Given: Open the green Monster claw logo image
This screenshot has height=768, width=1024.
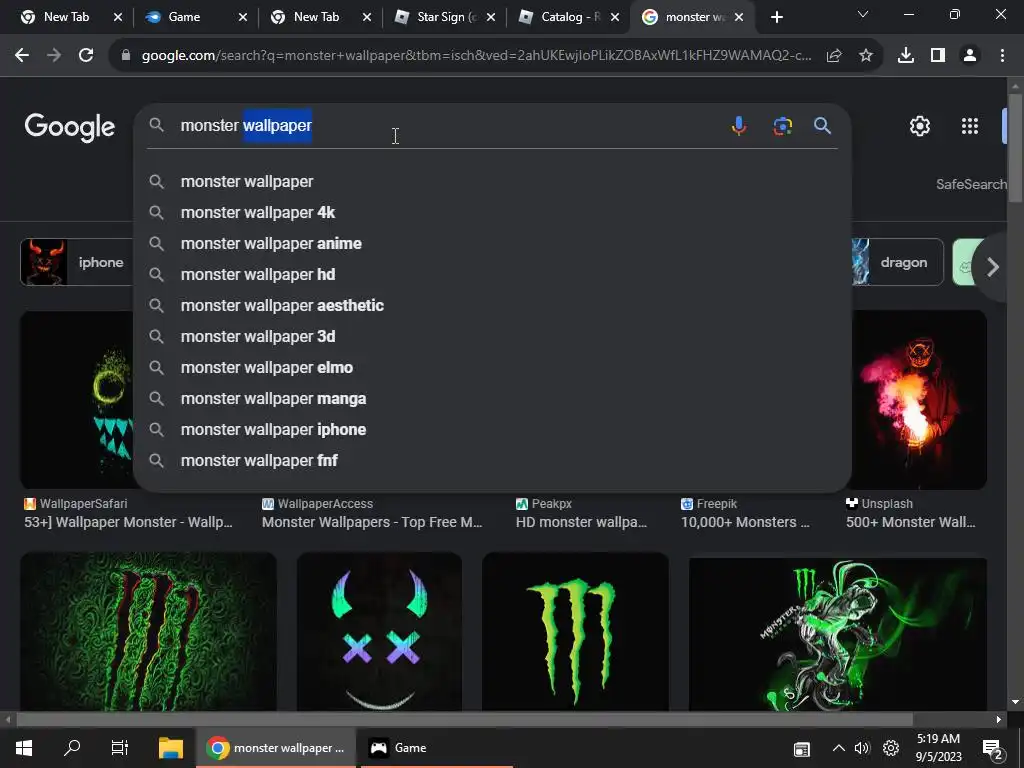Looking at the screenshot, I should point(575,632).
